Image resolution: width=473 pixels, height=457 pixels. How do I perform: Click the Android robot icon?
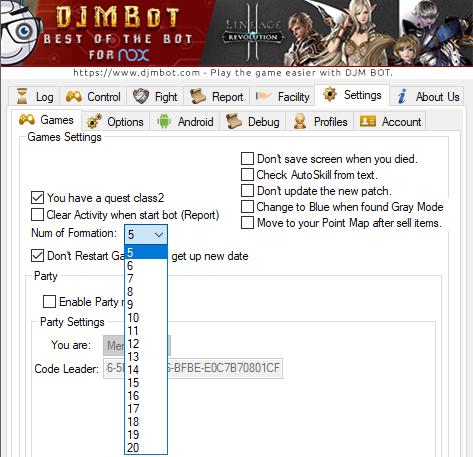point(164,121)
